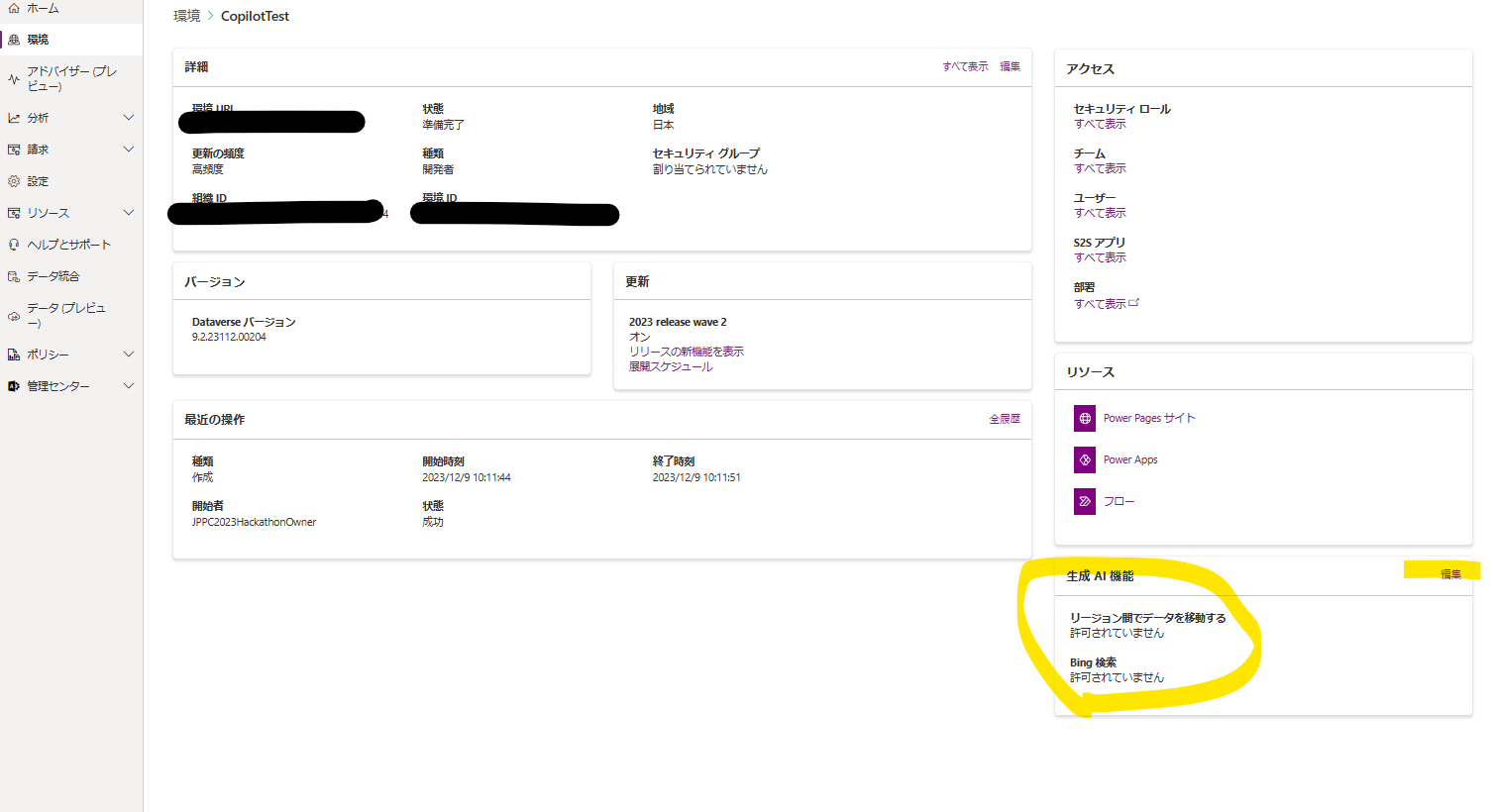Expand the 分析 menu chevron
Screen dimensions: 1493x812
coord(128,118)
